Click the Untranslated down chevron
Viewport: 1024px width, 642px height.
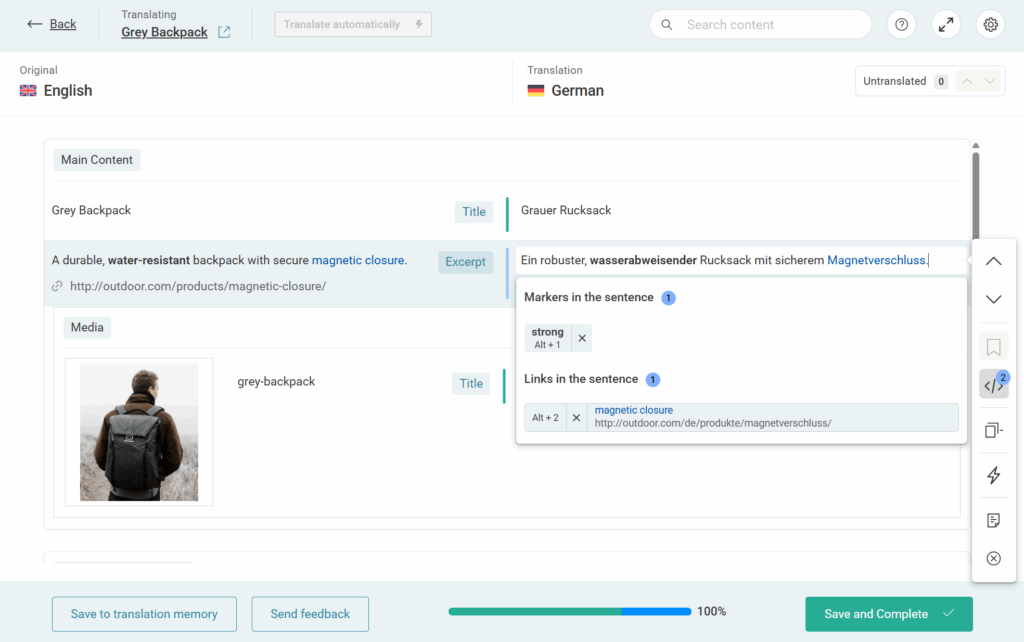point(991,81)
